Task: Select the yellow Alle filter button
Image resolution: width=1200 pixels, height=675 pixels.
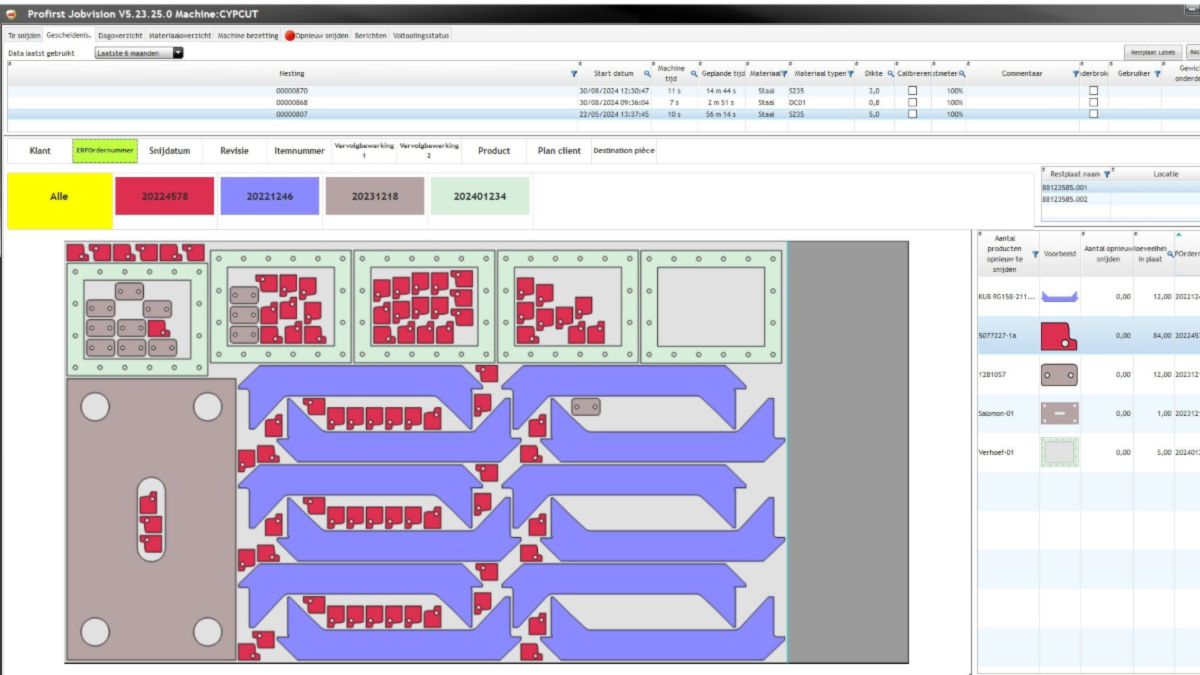Action: [x=58, y=196]
